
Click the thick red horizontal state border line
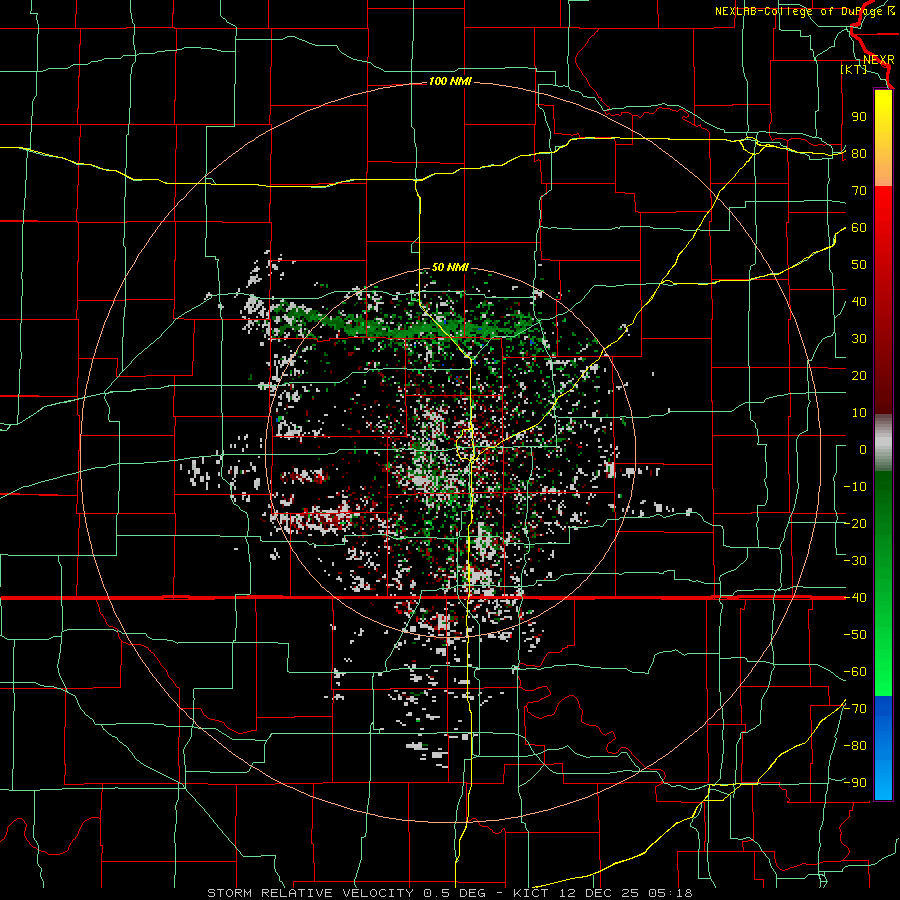(x=423, y=598)
